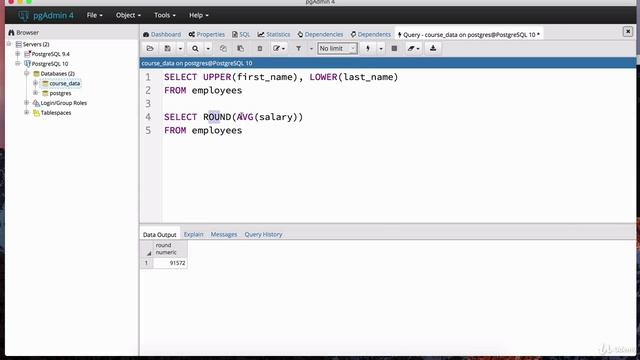Open the Messages tab
This screenshot has width=640, height=360.
click(224, 234)
